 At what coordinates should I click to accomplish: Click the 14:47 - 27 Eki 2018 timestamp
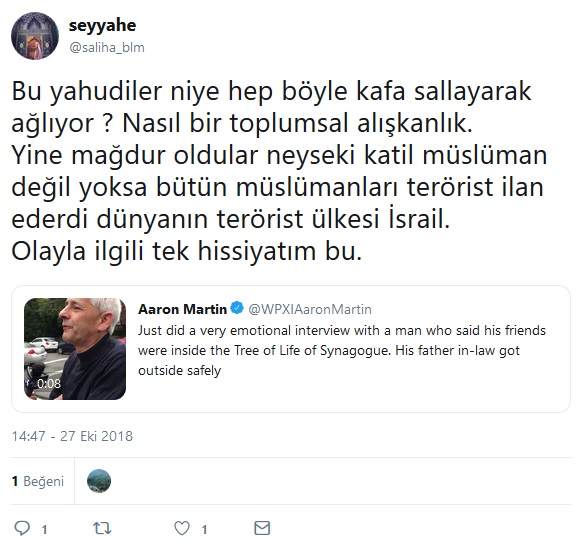pyautogui.click(x=72, y=436)
